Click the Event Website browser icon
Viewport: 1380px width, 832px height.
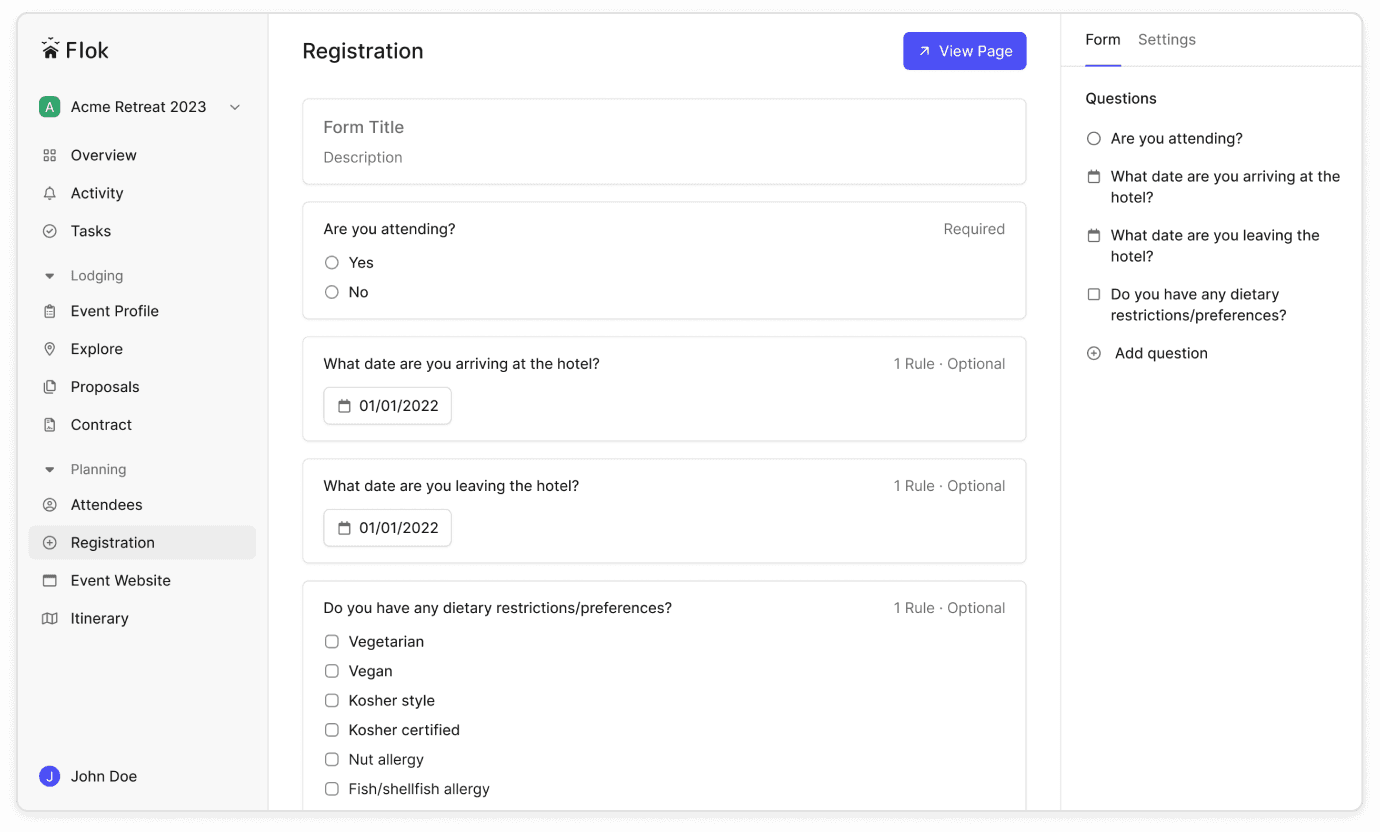(x=50, y=581)
